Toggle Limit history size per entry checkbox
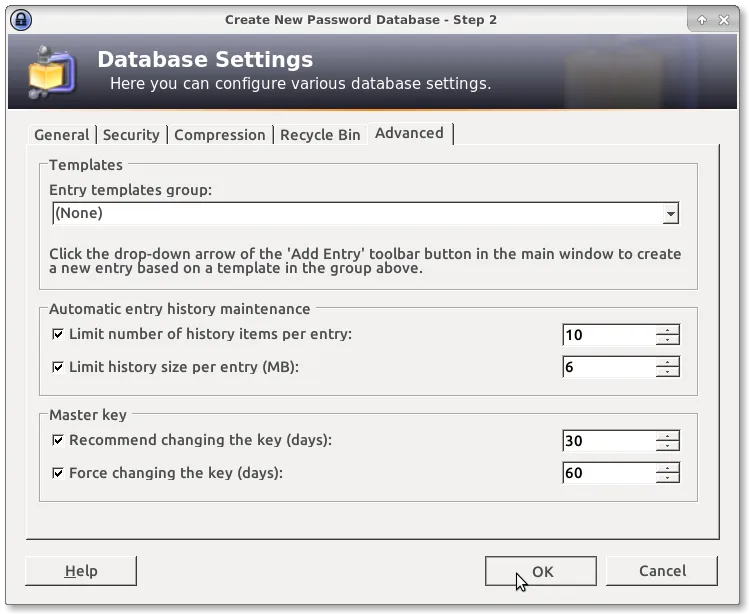749x614 pixels. click(x=58, y=367)
